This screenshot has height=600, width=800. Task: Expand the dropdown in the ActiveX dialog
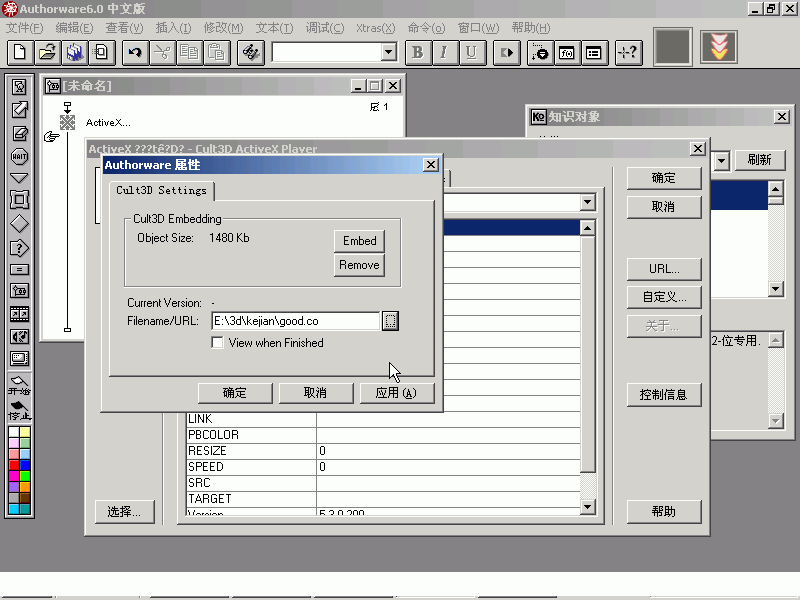point(588,203)
